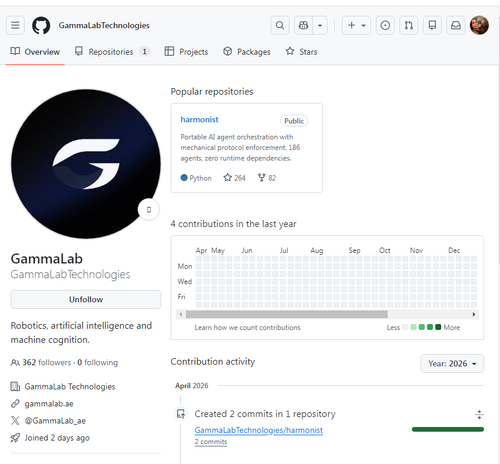Open the plus create-new dropdown

coord(356,25)
